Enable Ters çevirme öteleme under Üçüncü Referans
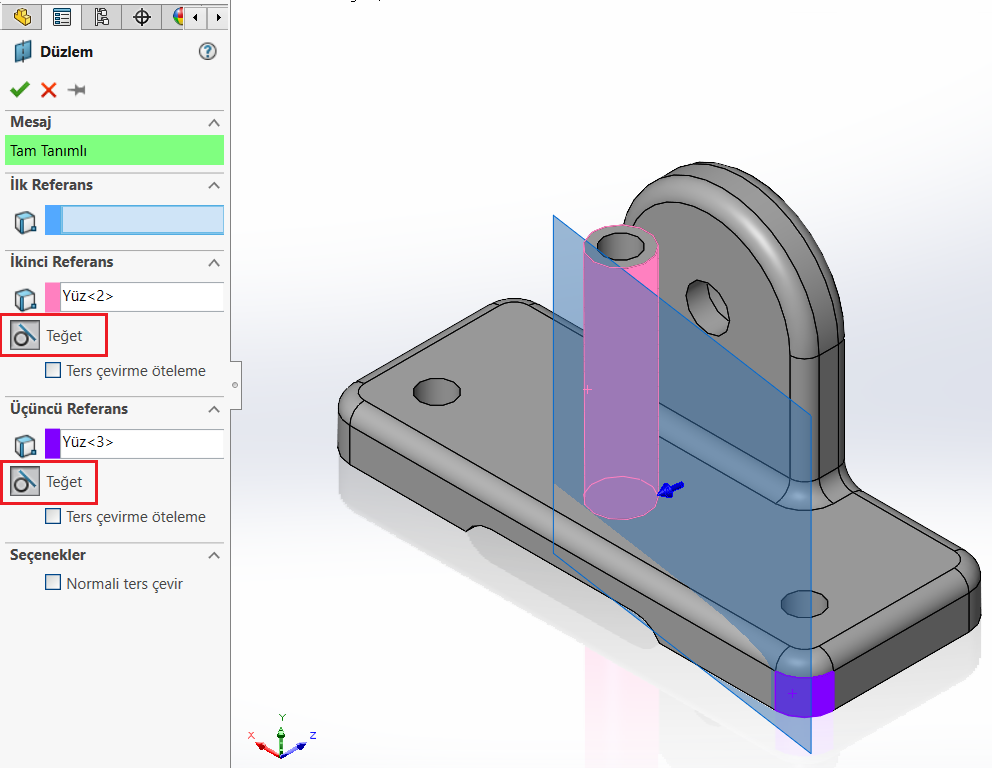Screen dimensions: 992x768 (x=54, y=517)
